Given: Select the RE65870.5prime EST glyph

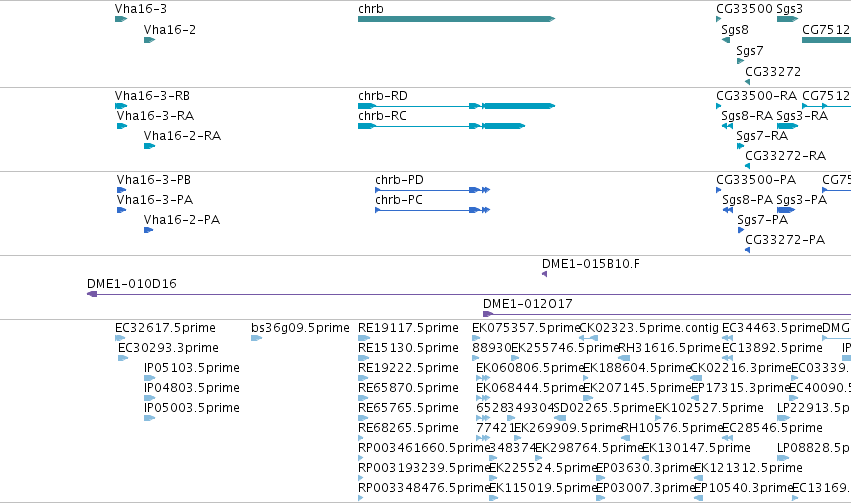Looking at the screenshot, I should 363,398.
